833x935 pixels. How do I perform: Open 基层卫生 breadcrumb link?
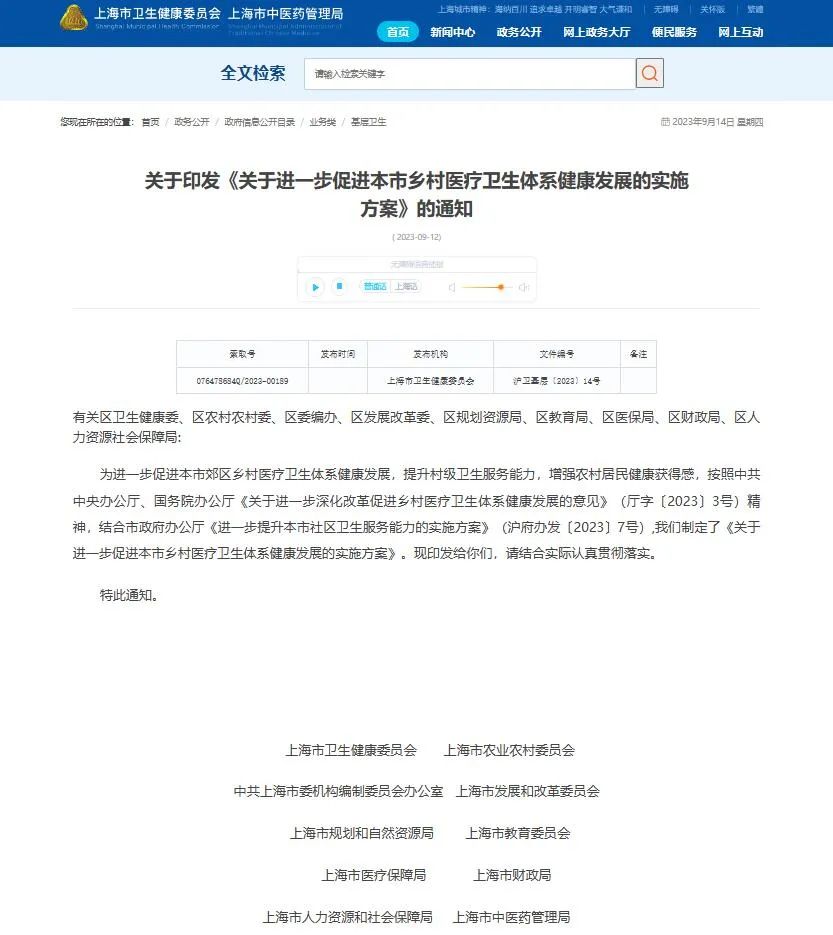(x=368, y=122)
